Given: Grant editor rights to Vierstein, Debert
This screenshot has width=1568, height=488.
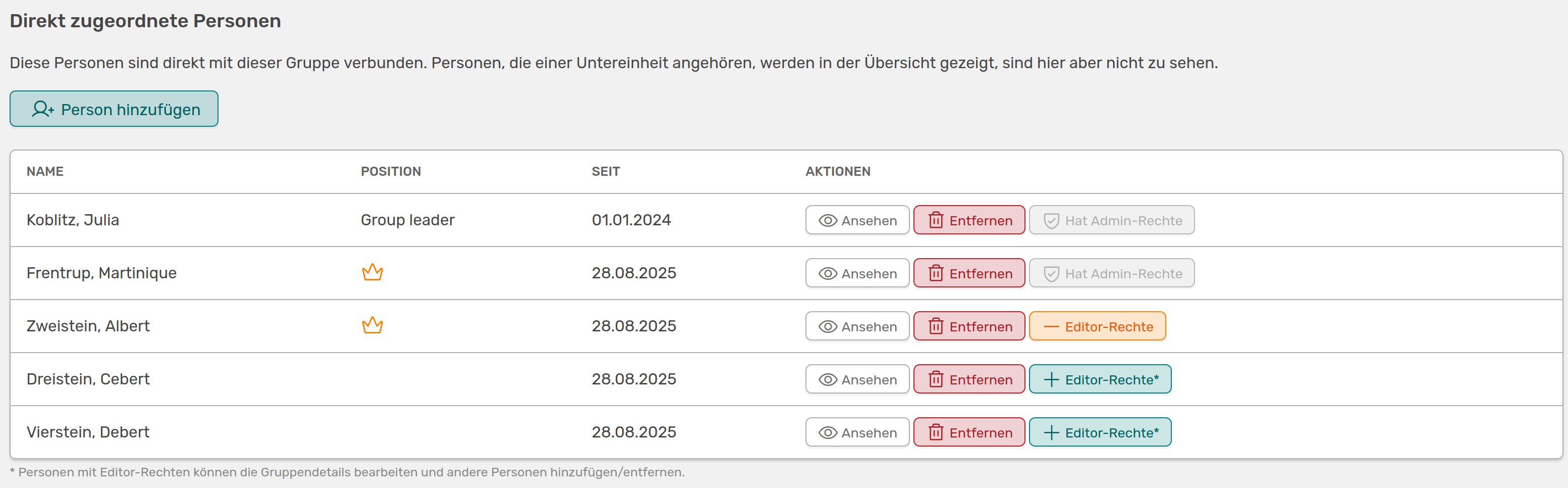Looking at the screenshot, I should coord(1099,432).
